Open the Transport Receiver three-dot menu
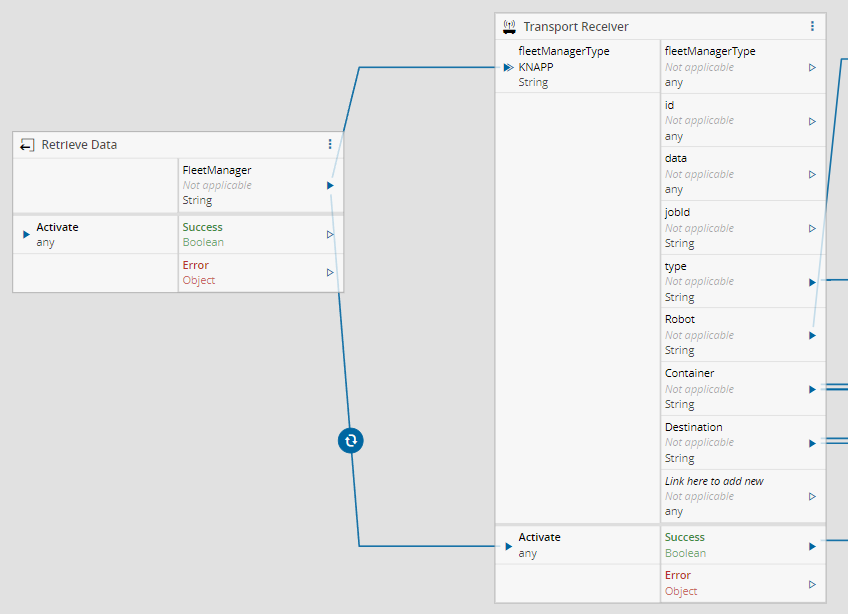The image size is (848, 614). [812, 27]
